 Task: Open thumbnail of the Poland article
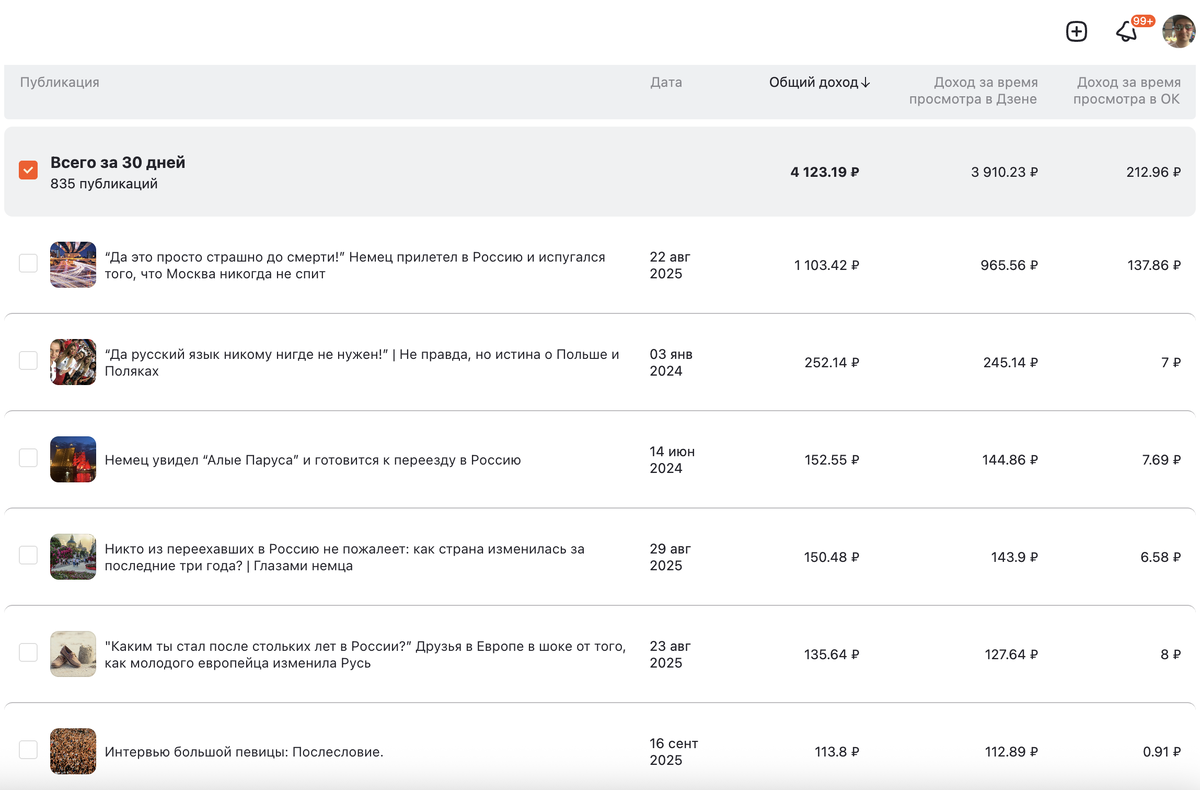pos(73,361)
